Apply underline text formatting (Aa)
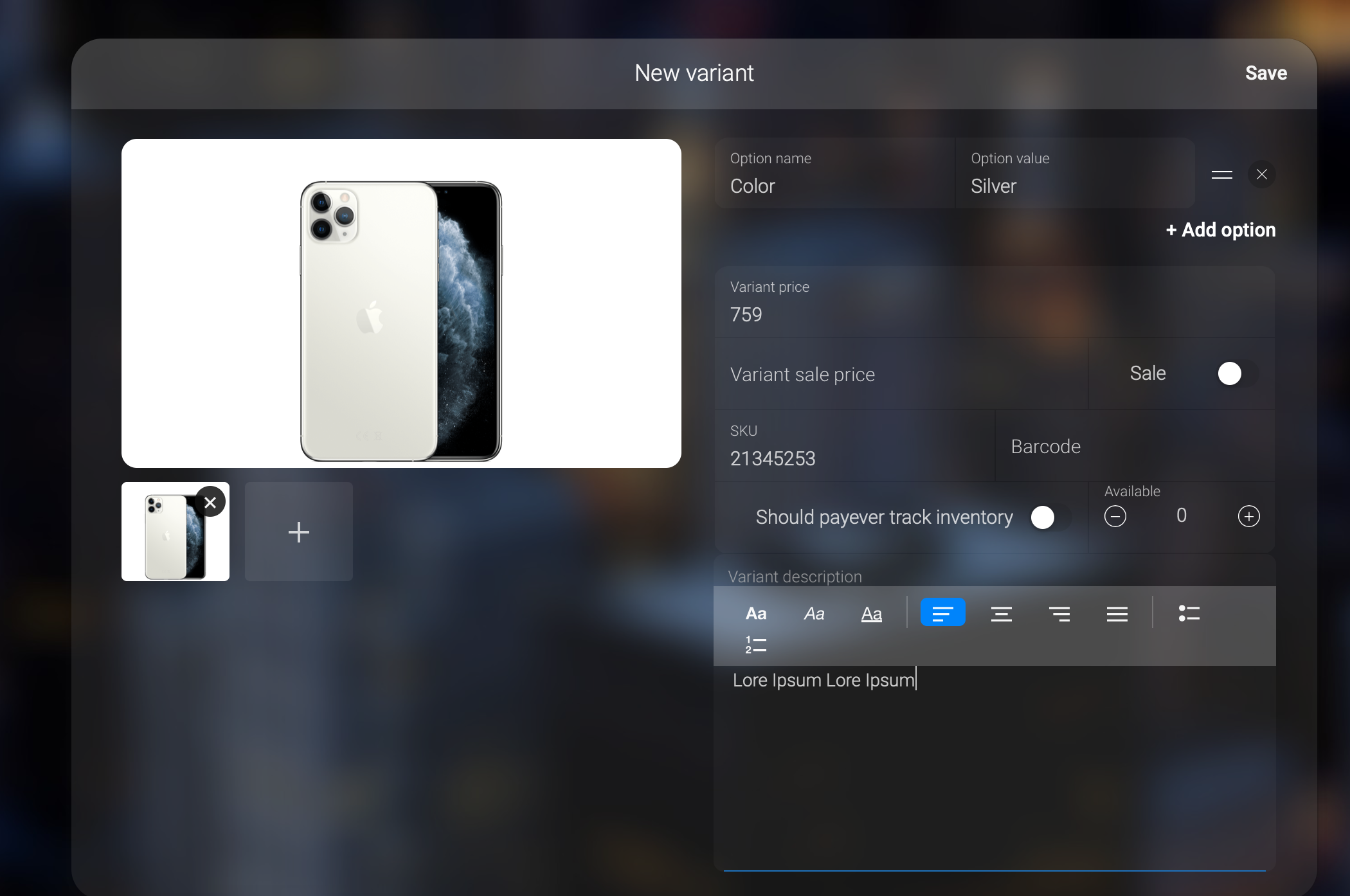Image resolution: width=1350 pixels, height=896 pixels. coord(872,613)
